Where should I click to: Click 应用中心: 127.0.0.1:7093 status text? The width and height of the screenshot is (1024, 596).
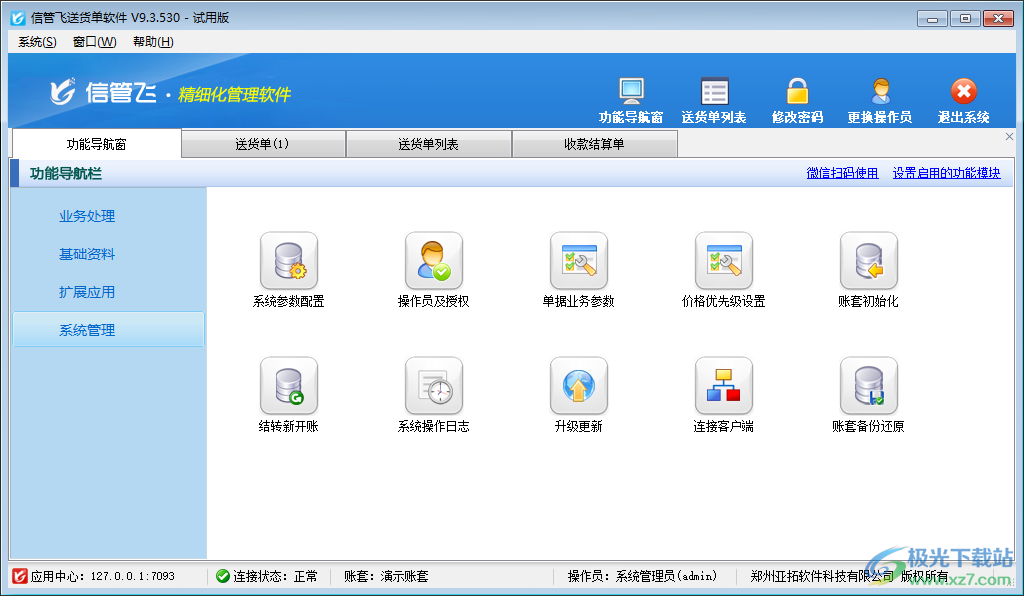[103, 576]
